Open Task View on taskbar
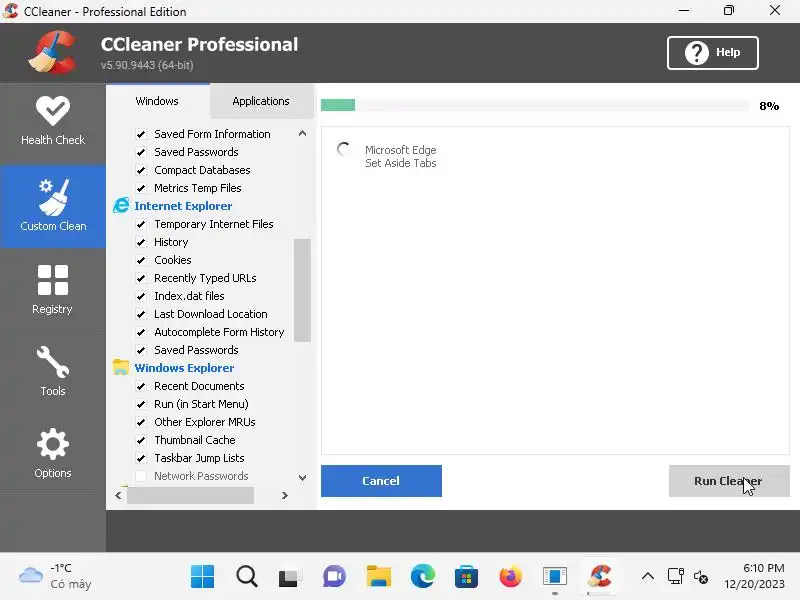800x600 pixels. tap(290, 577)
